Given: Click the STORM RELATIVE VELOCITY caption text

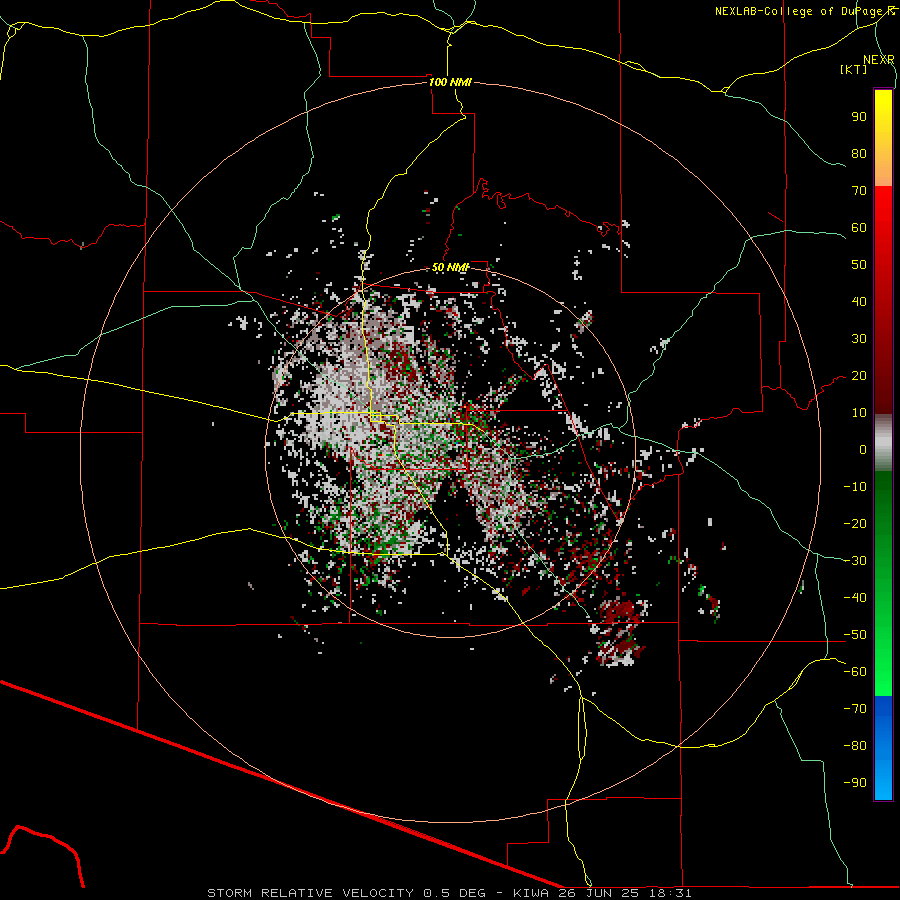Looking at the screenshot, I should (x=310, y=893).
